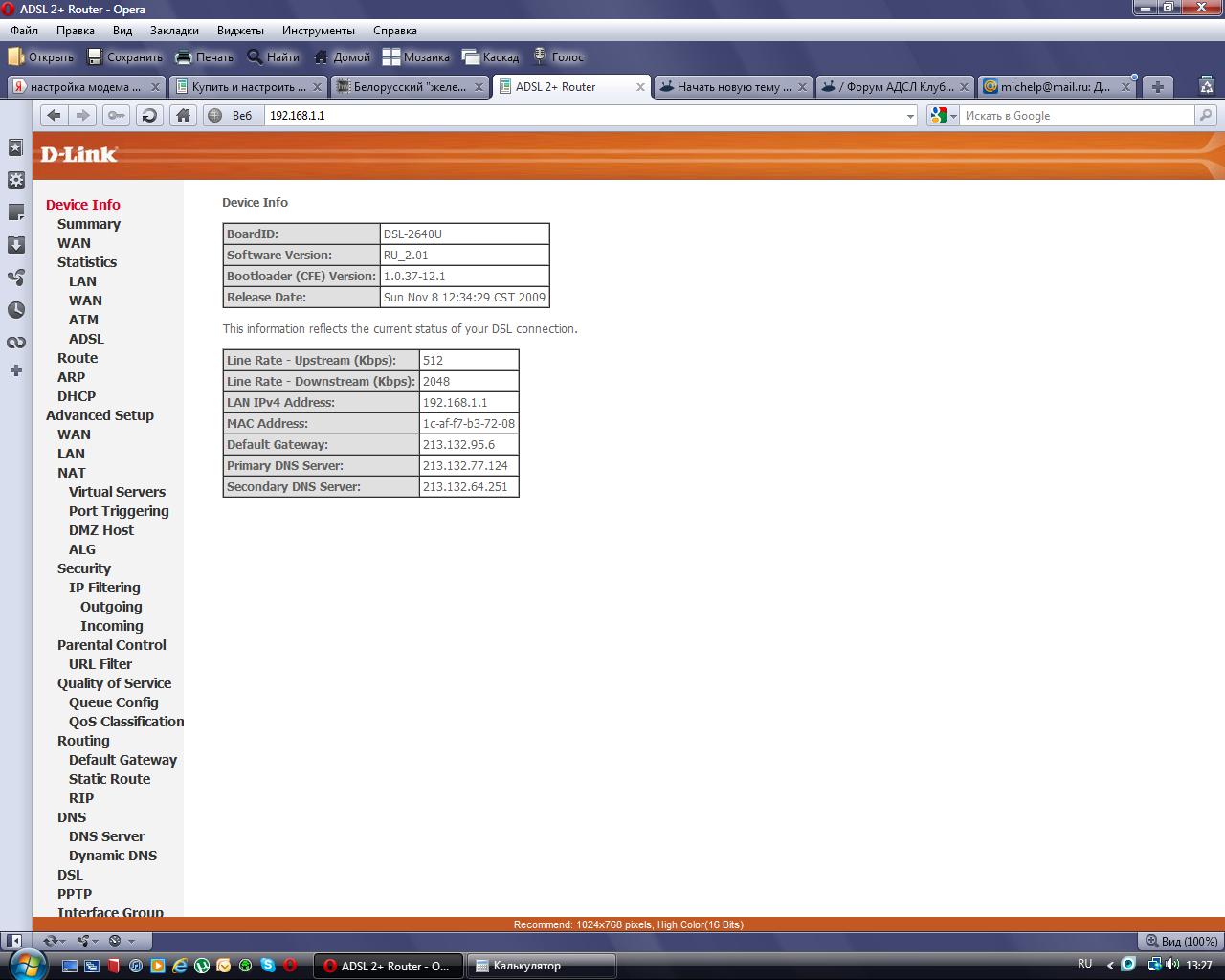Open the address bar history dropdown
Screen dimensions: 1225x980
(910, 116)
